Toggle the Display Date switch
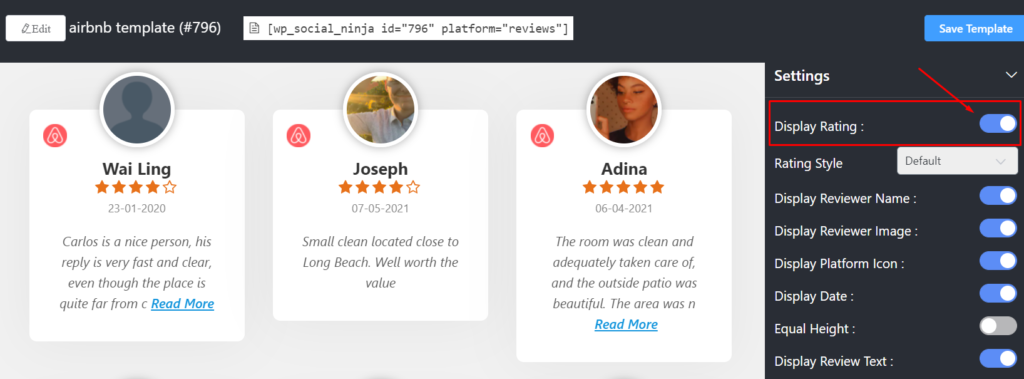1024x379 pixels. point(998,293)
